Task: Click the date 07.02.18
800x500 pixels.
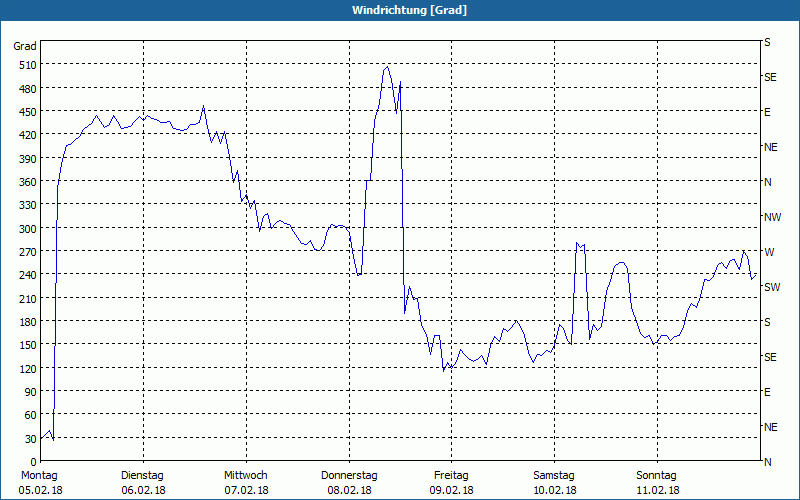Action: (246, 491)
